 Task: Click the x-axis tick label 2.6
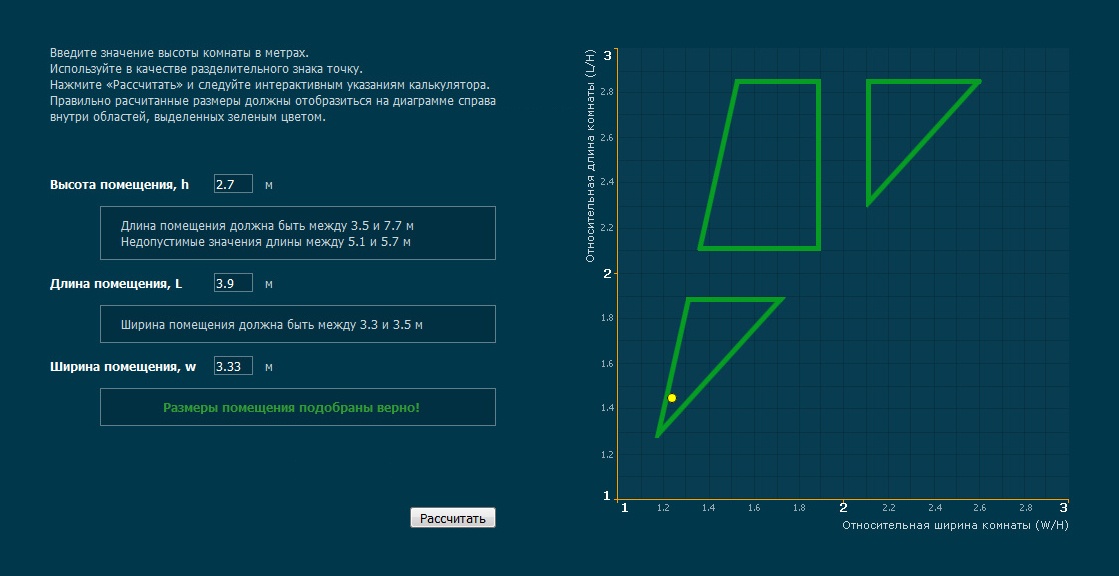point(979,508)
